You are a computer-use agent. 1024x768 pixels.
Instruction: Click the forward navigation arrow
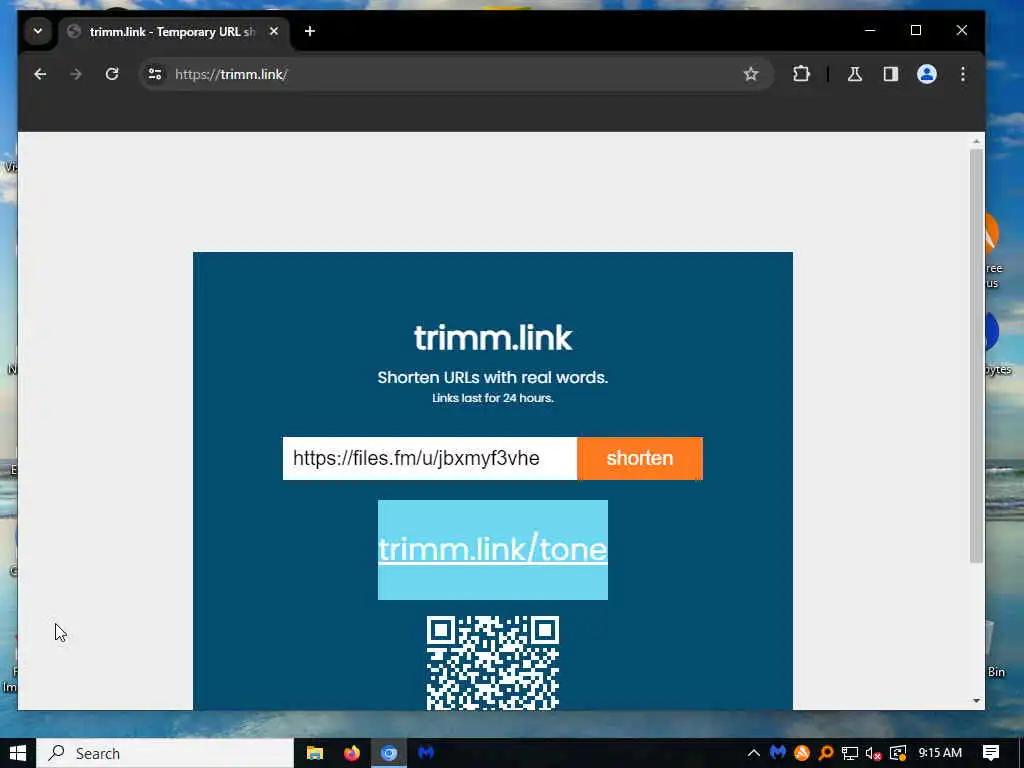click(76, 74)
